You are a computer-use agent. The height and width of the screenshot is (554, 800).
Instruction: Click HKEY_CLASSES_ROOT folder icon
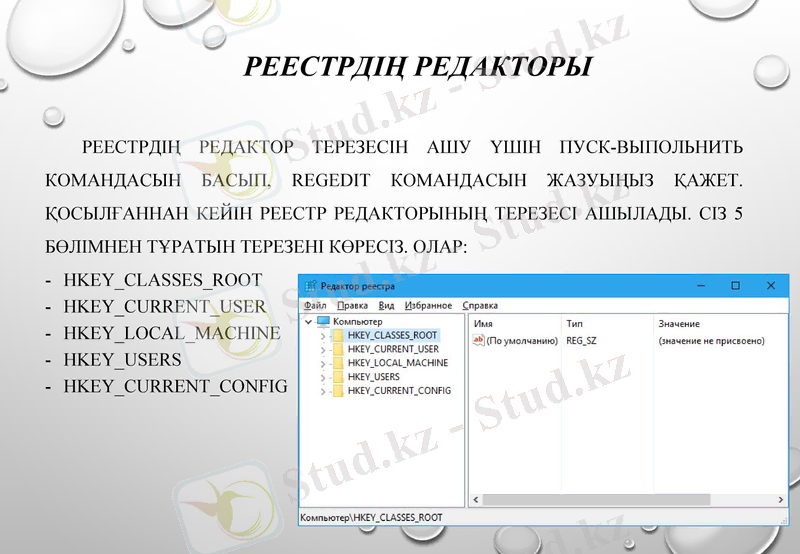(338, 335)
